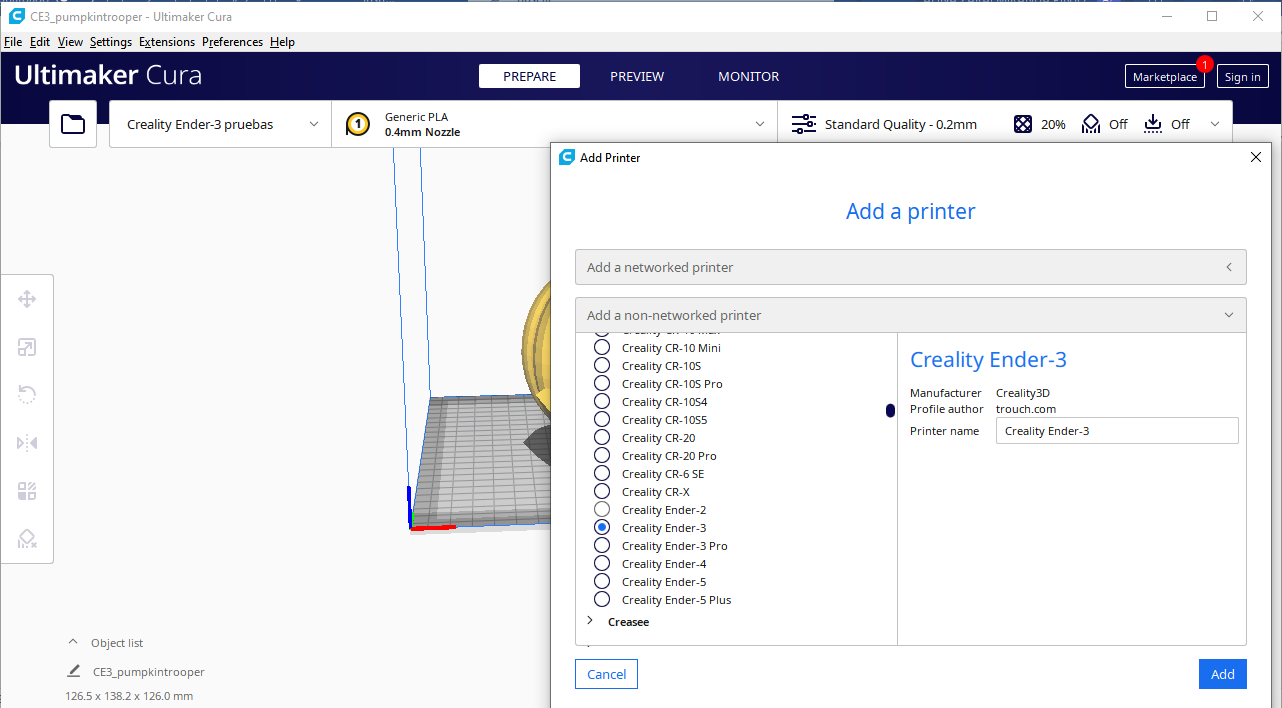Image resolution: width=1282 pixels, height=708 pixels.
Task: Click the printer list scrollbar handle
Action: [890, 411]
